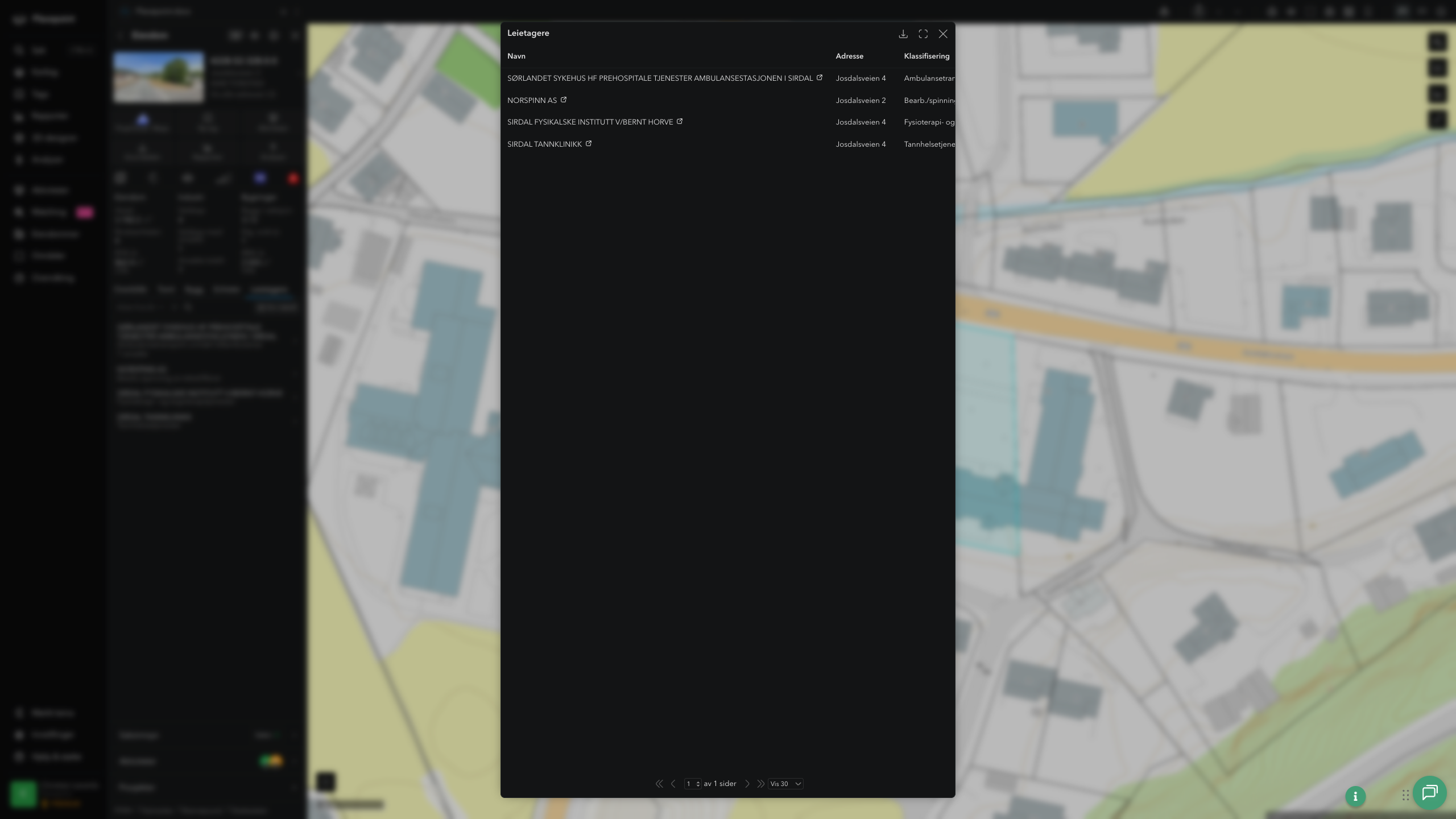Sort by the Adresse column header
The height and width of the screenshot is (819, 1456).
(849, 56)
